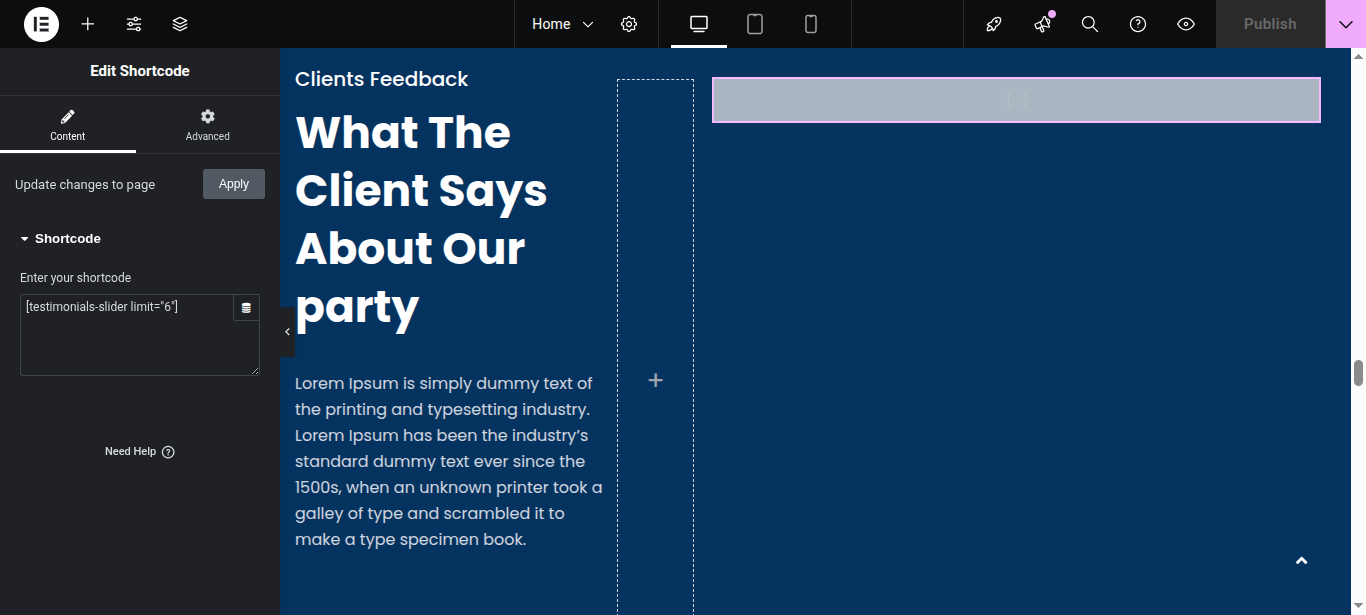Open the help question mark icon

tap(1138, 24)
